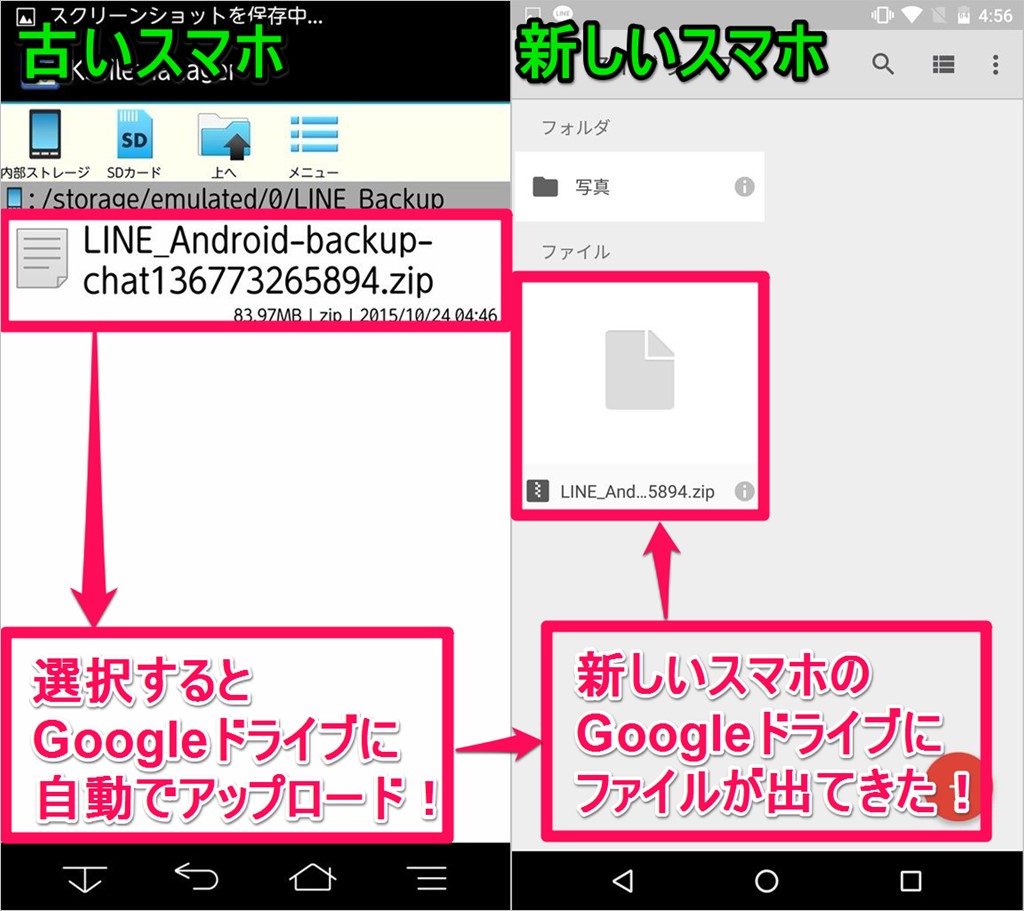Tap the curved back arrow on old phone
Image resolution: width=1024 pixels, height=911 pixels.
coord(196,877)
